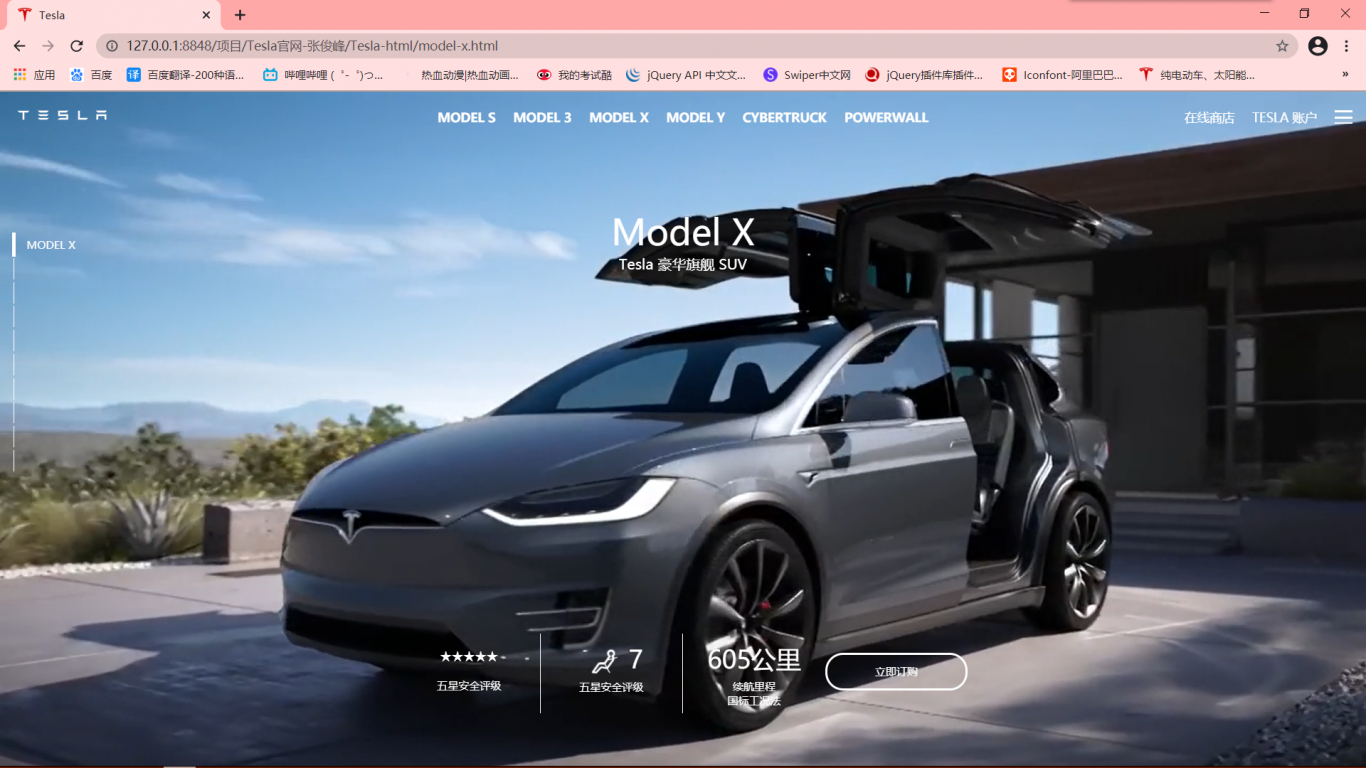The width and height of the screenshot is (1366, 768).
Task: View site information icon in address bar
Action: point(112,46)
